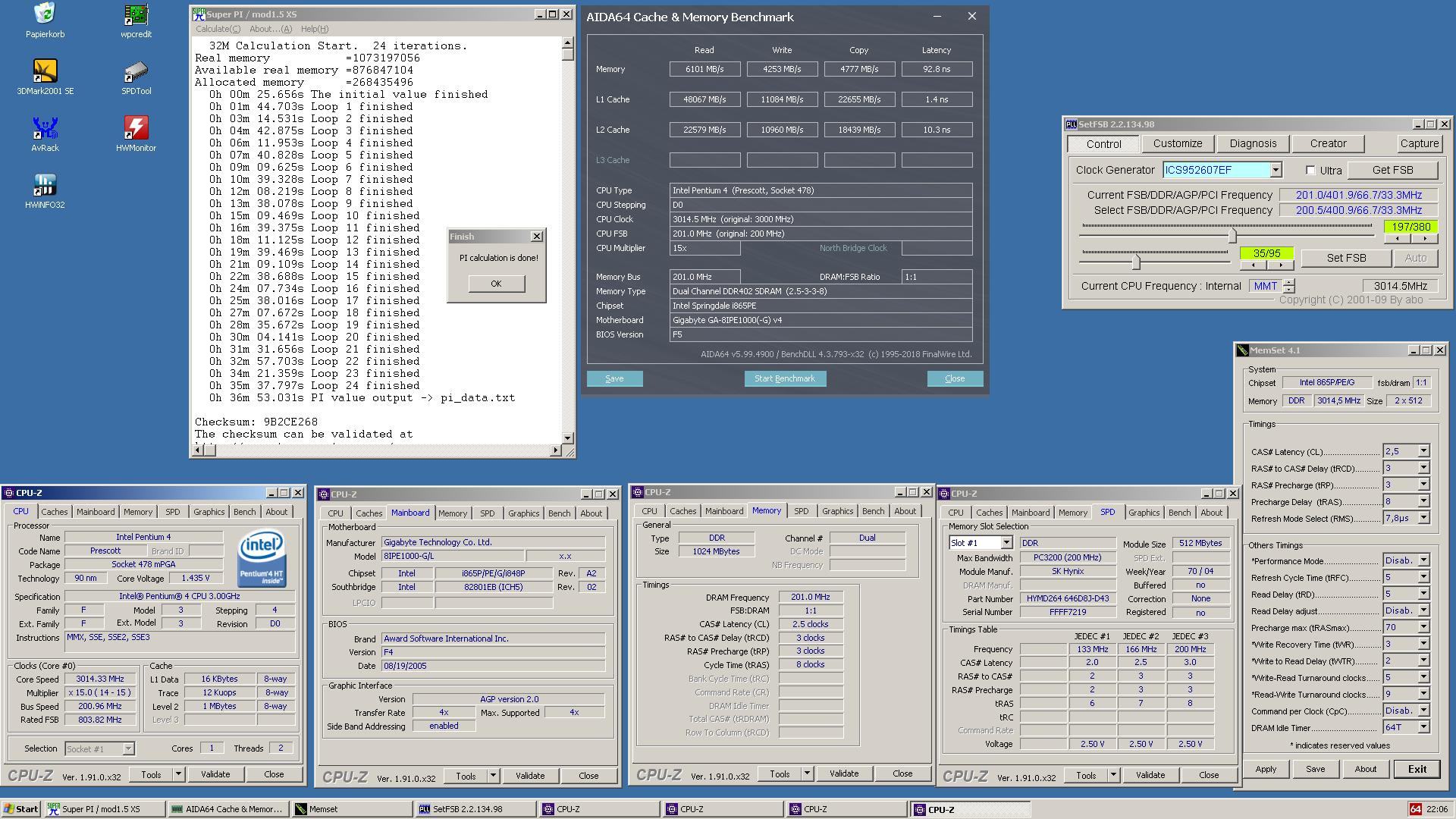Screen dimensions: 1456x819
Task: Adjust the lower 35/95 slider in SetFSB
Action: tap(1135, 262)
